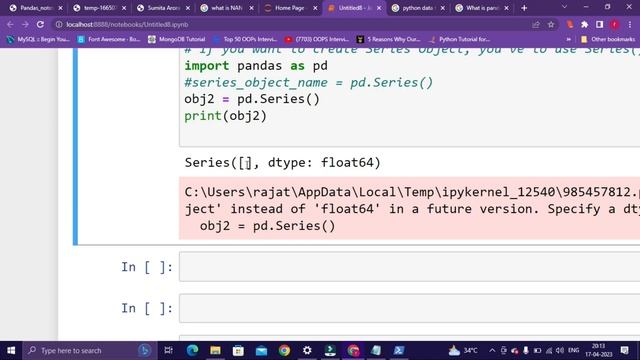Open File Explorer from taskbar

(x=216, y=350)
